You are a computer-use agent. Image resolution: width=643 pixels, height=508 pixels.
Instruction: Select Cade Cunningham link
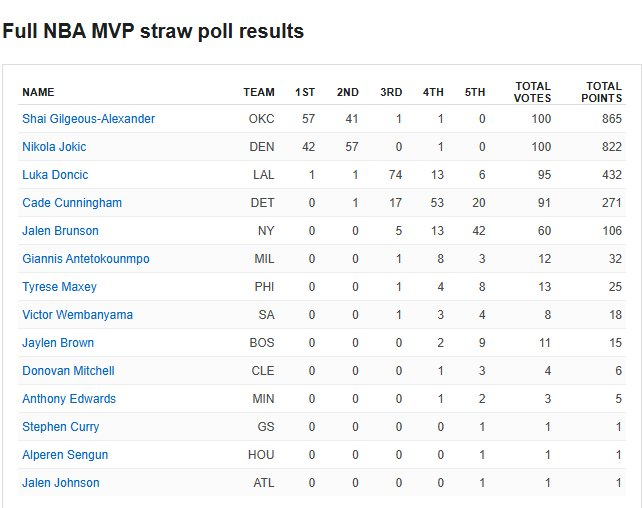[72, 203]
